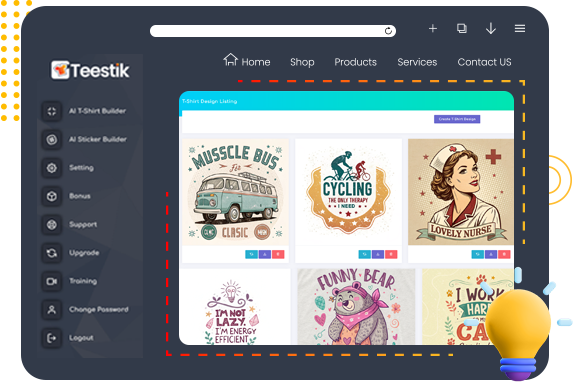Open the Muscle Bus design thumbnail
This screenshot has width=573, height=382.
pyautogui.click(x=235, y=192)
